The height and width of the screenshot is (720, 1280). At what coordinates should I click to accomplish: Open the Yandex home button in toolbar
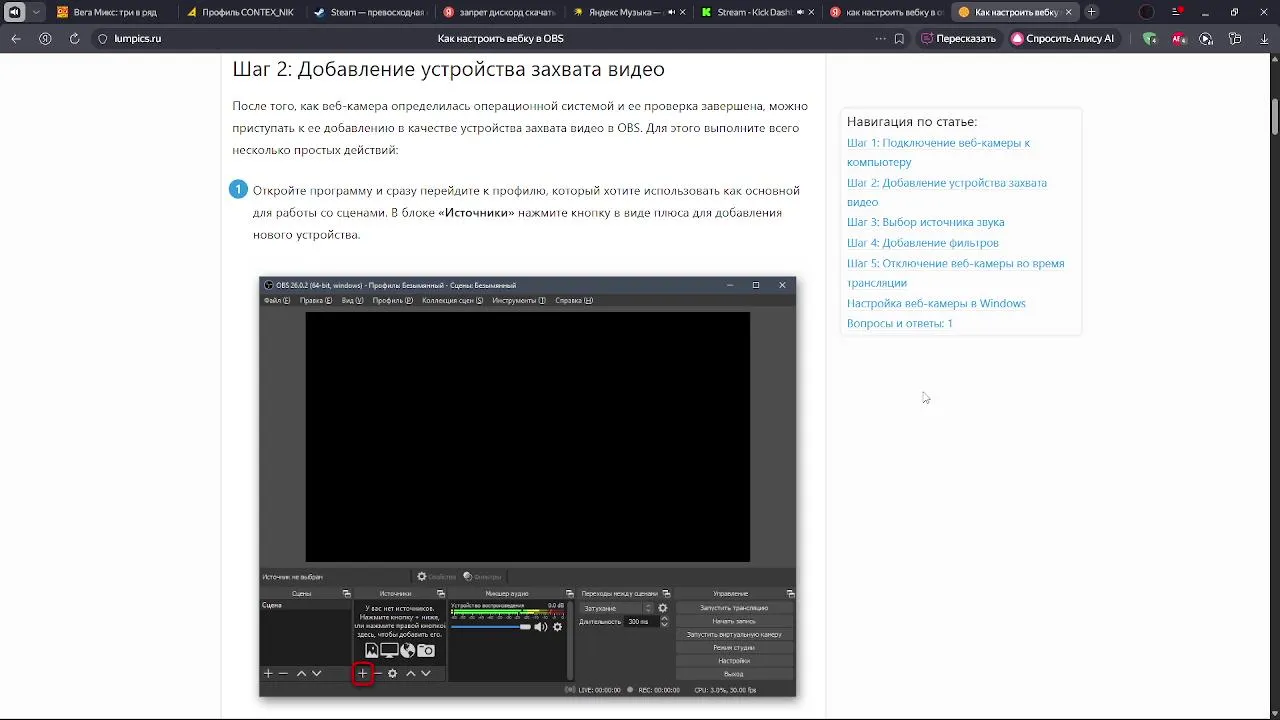(x=45, y=38)
